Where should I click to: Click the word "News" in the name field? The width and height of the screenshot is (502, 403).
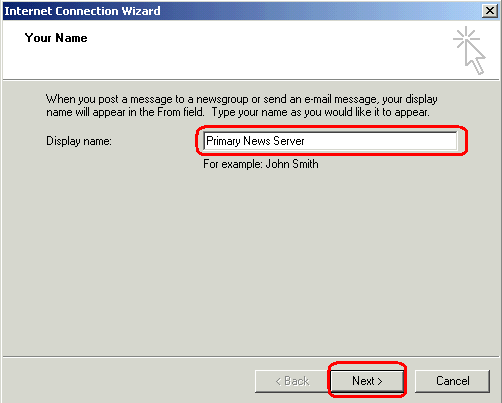click(x=257, y=141)
